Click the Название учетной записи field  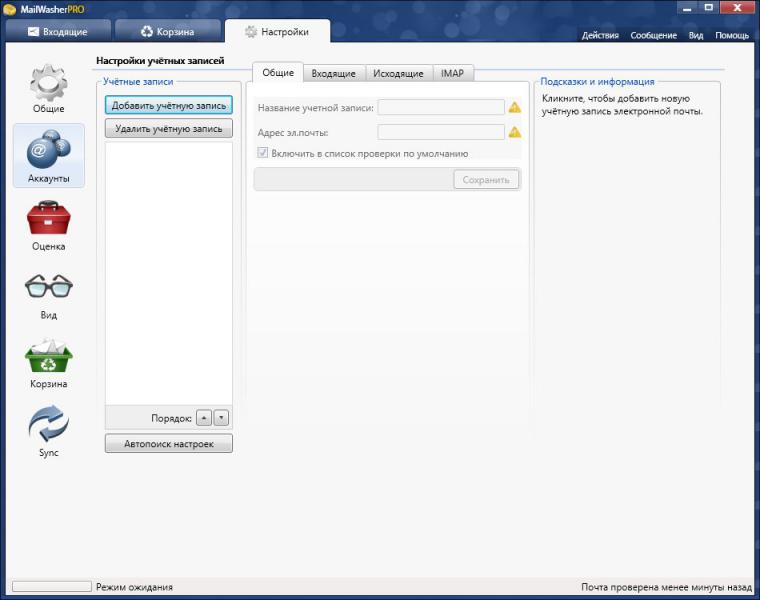pos(441,107)
